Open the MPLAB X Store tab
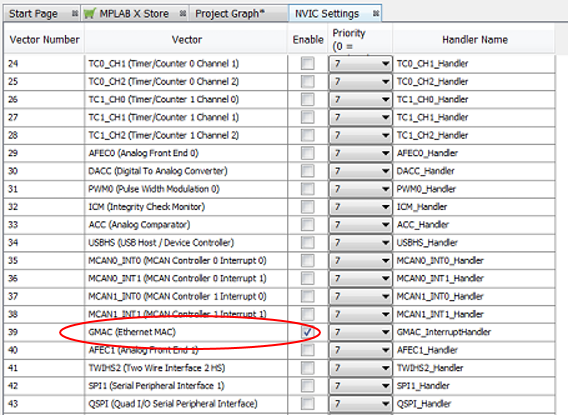568x415 pixels. tap(134, 14)
